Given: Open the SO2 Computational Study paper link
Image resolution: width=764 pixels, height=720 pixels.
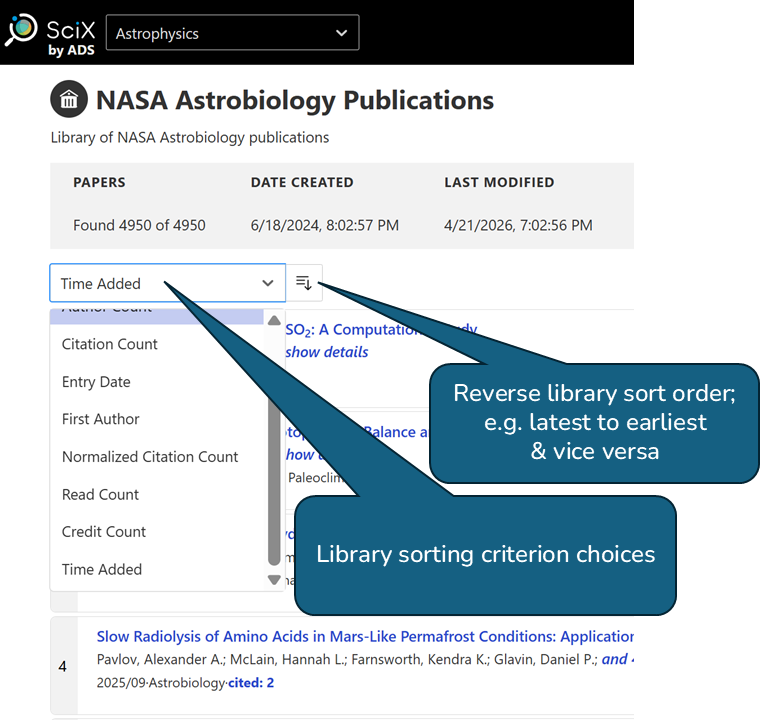Looking at the screenshot, I should click(381, 330).
